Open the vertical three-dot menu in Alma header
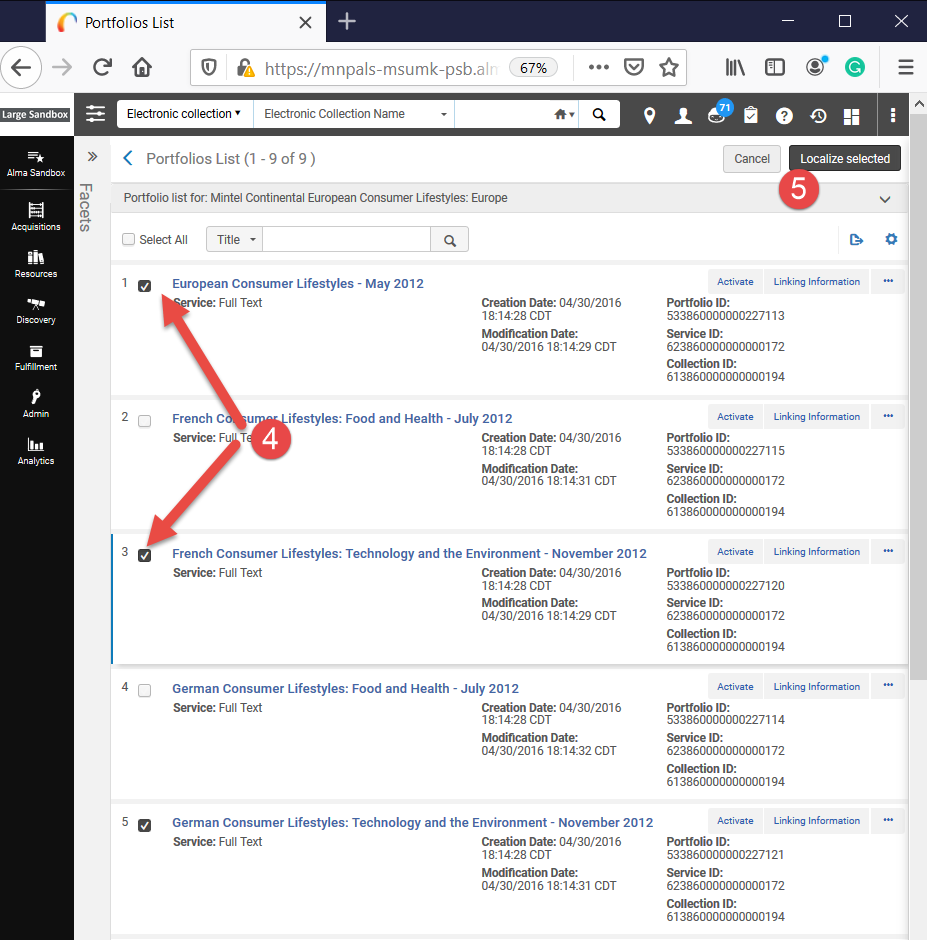This screenshot has height=940, width=927. tap(893, 115)
